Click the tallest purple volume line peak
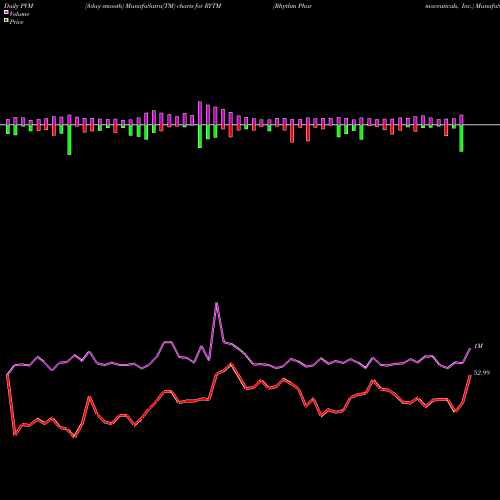 (217, 303)
